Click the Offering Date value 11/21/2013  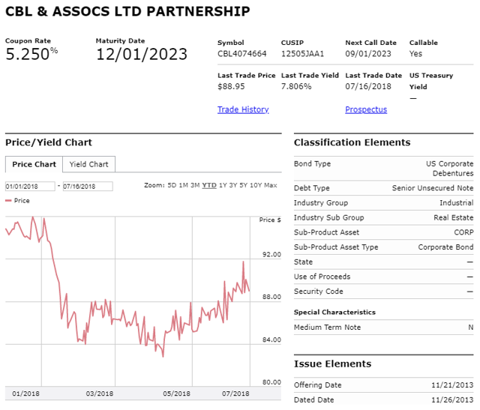pos(452,385)
